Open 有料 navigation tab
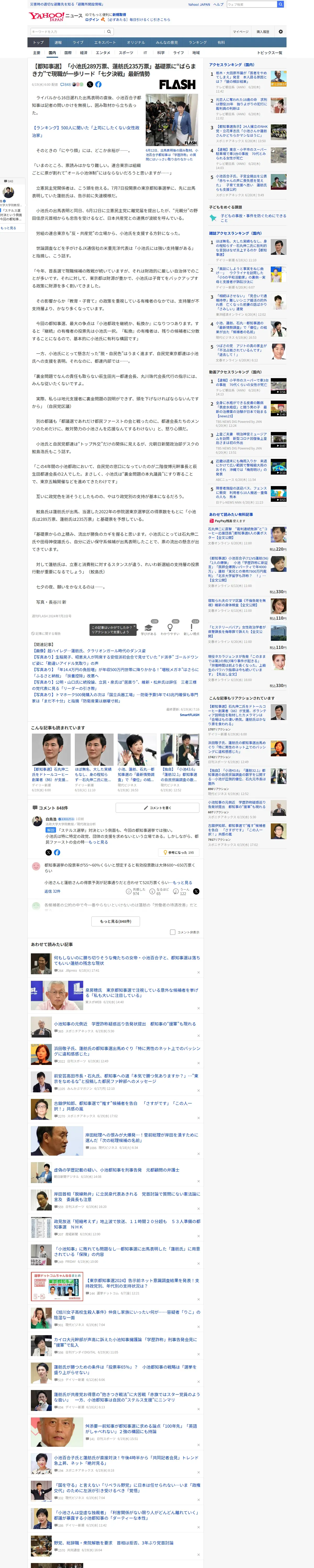 coord(221,43)
